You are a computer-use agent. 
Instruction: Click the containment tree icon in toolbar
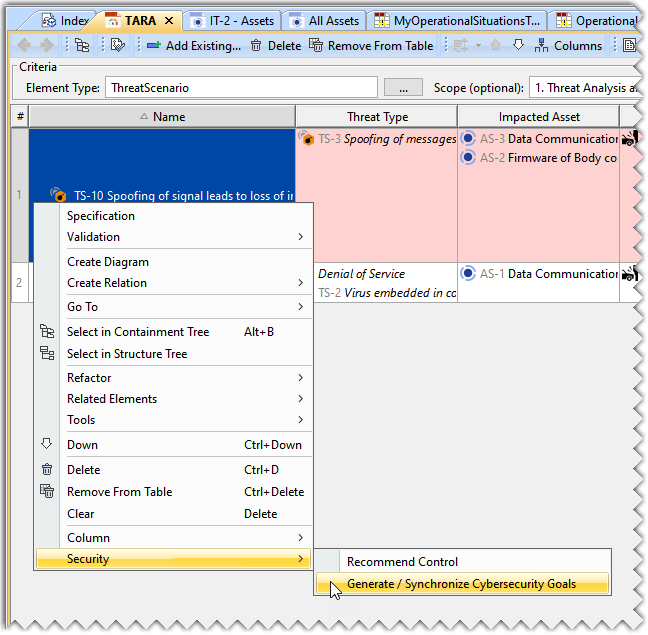pos(82,45)
